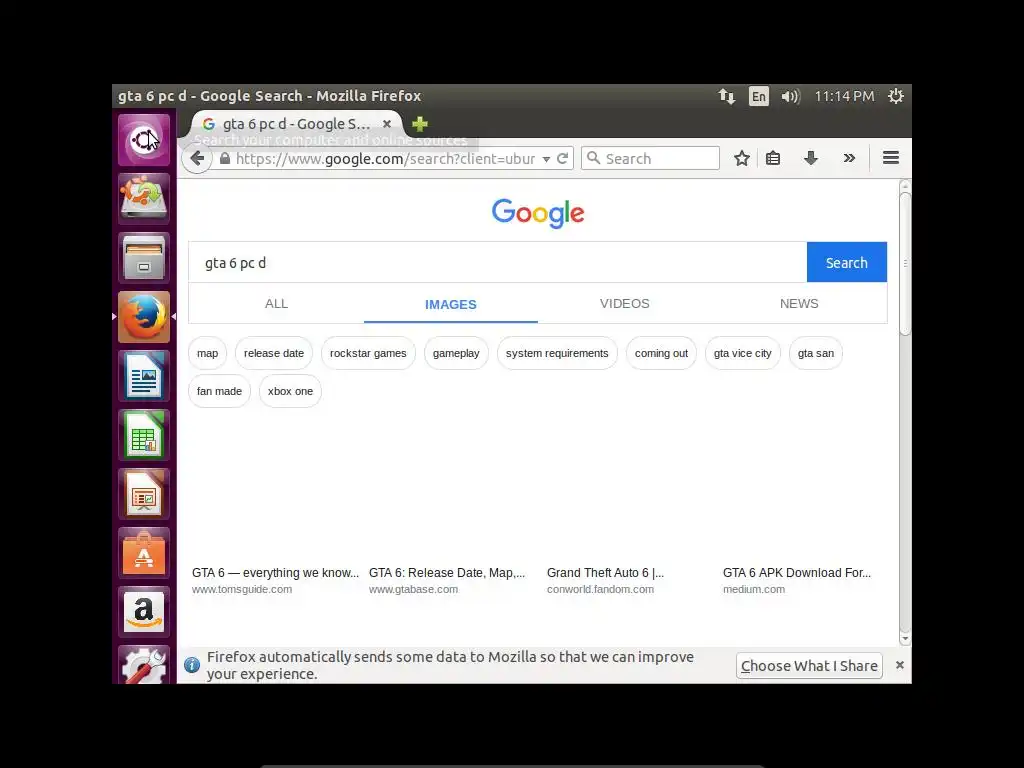Select the 'gameplay' chip
Viewport: 1024px width, 768px height.
coord(456,353)
